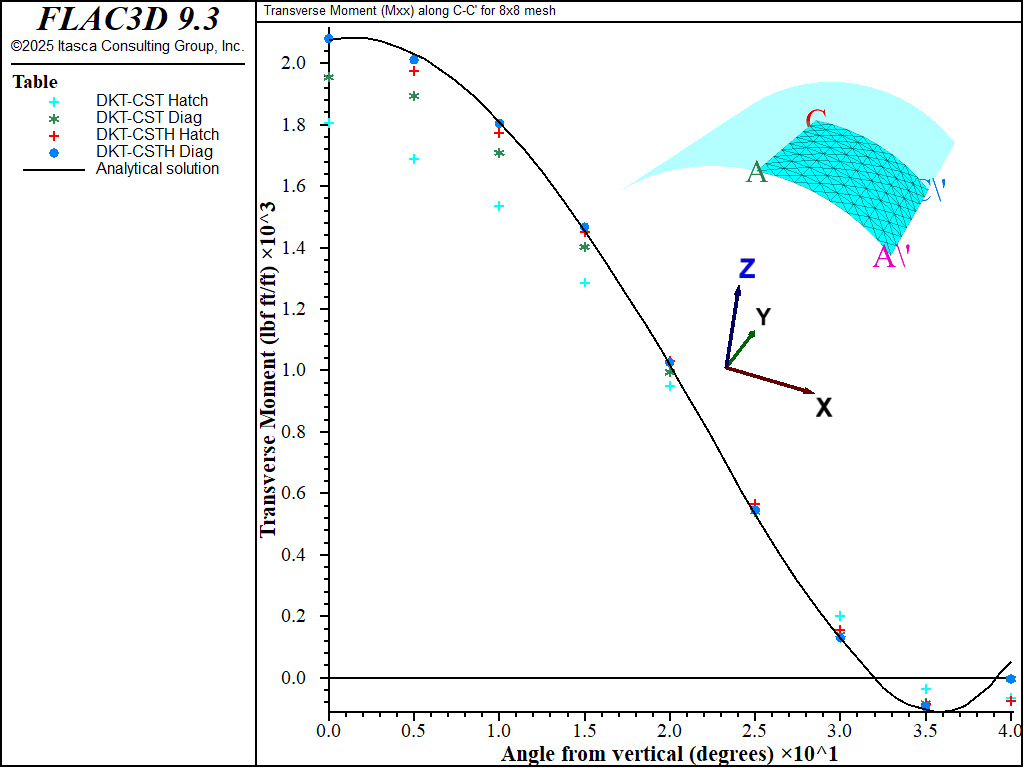Click the DKT-CST Diag green asterisk legend marker
This screenshot has width=1024, height=768.
click(x=54, y=118)
